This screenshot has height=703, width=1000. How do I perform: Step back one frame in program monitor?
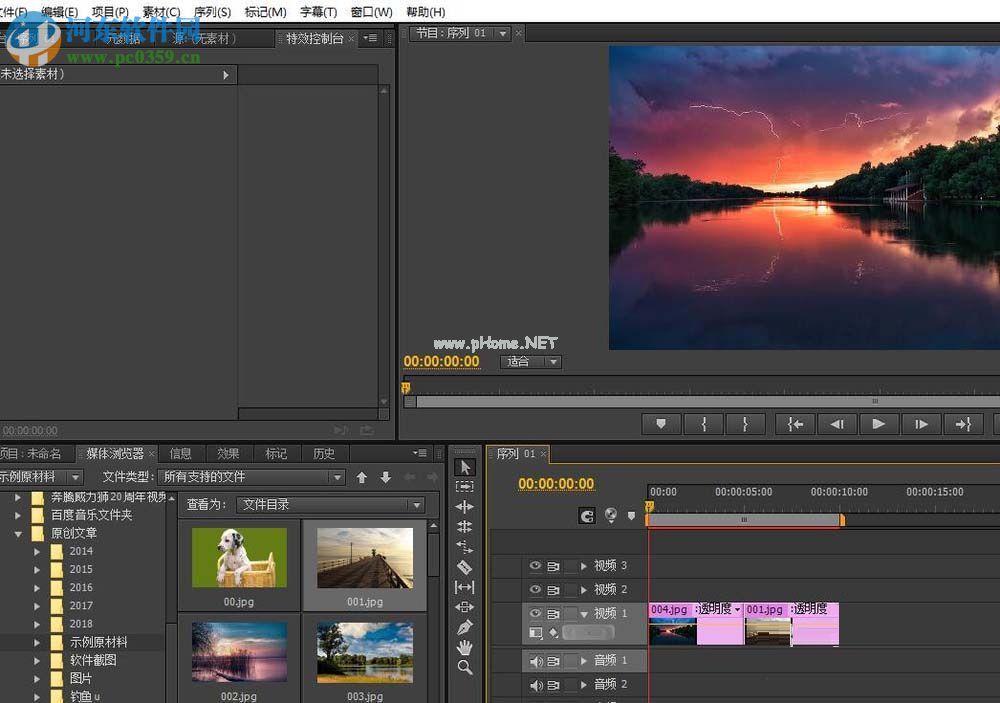coord(837,424)
